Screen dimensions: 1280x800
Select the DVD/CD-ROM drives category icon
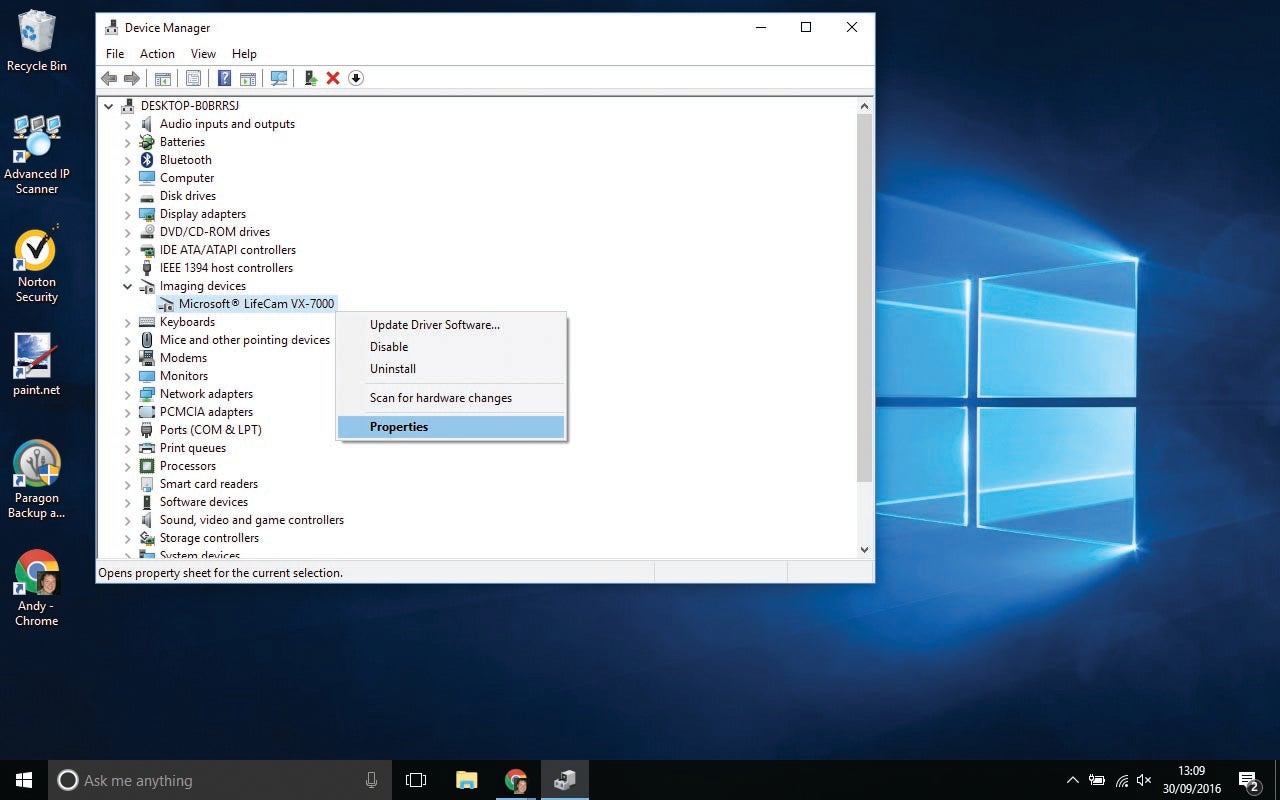pos(147,232)
